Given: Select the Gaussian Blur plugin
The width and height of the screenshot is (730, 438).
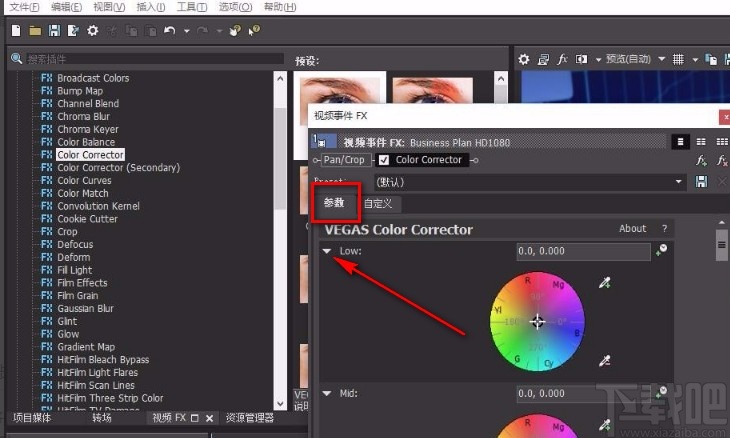Looking at the screenshot, I should [85, 308].
